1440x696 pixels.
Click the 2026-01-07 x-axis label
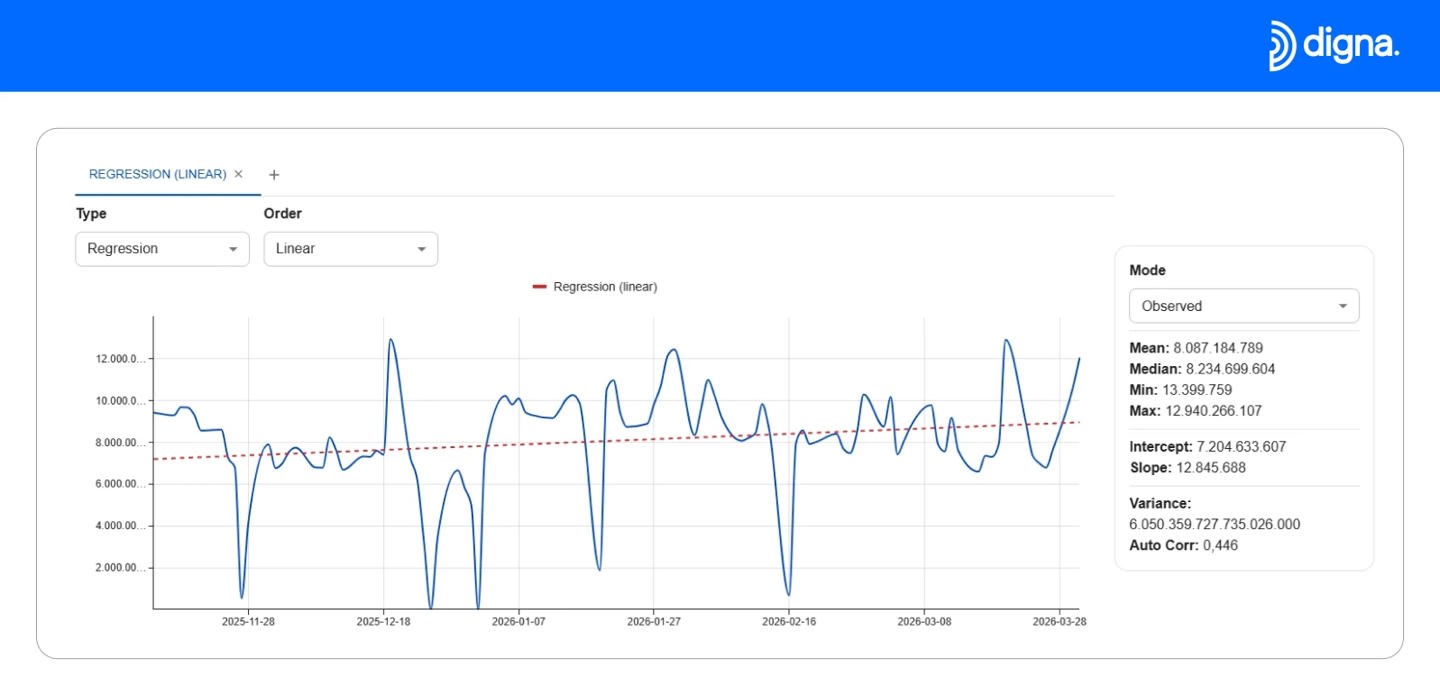(x=518, y=621)
